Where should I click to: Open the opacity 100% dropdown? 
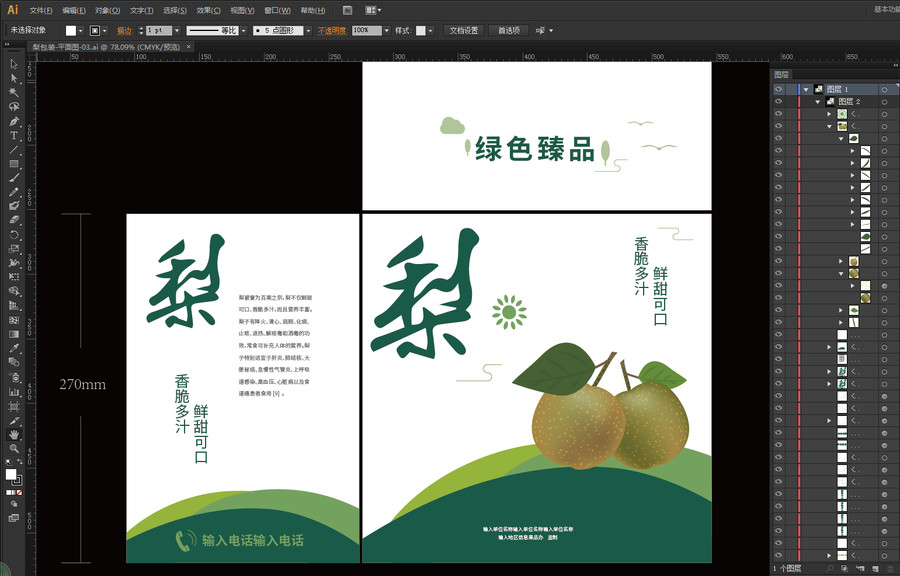coord(387,30)
